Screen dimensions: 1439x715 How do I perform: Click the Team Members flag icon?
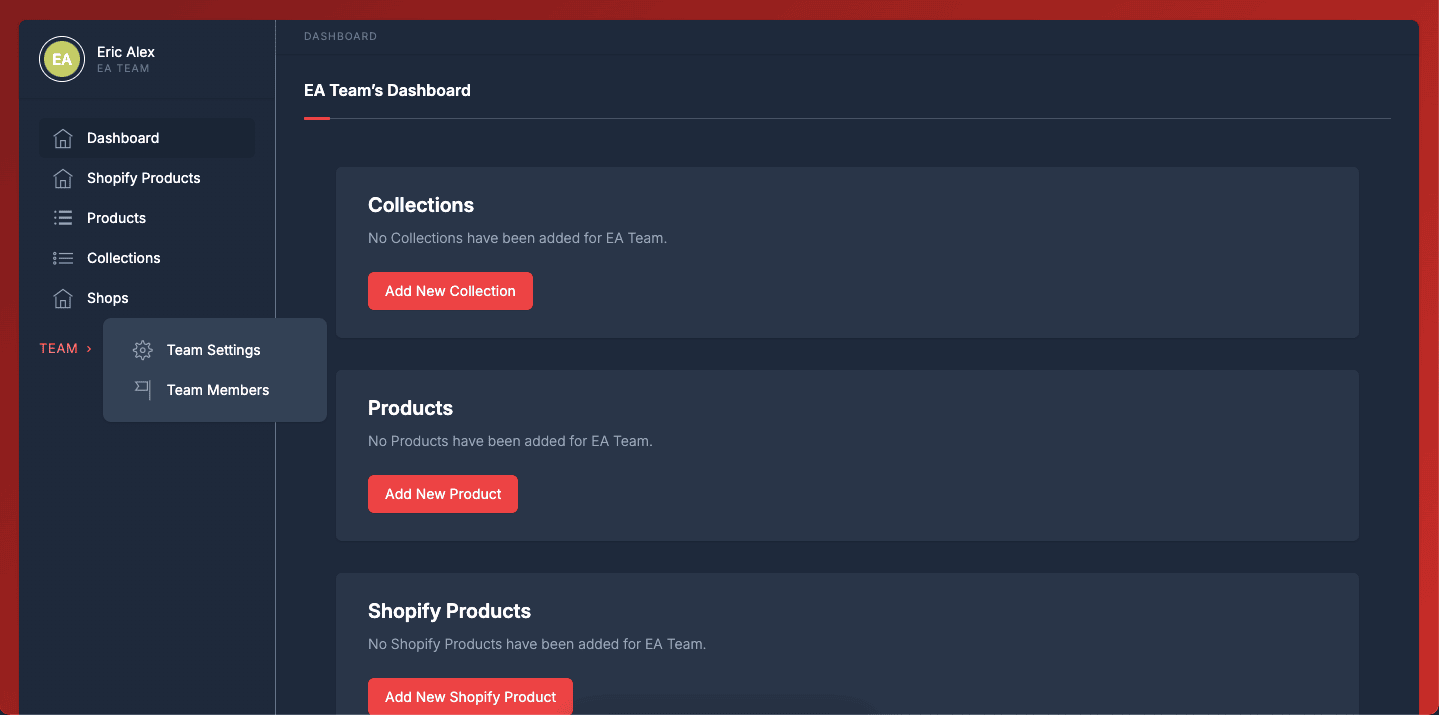coord(143,390)
